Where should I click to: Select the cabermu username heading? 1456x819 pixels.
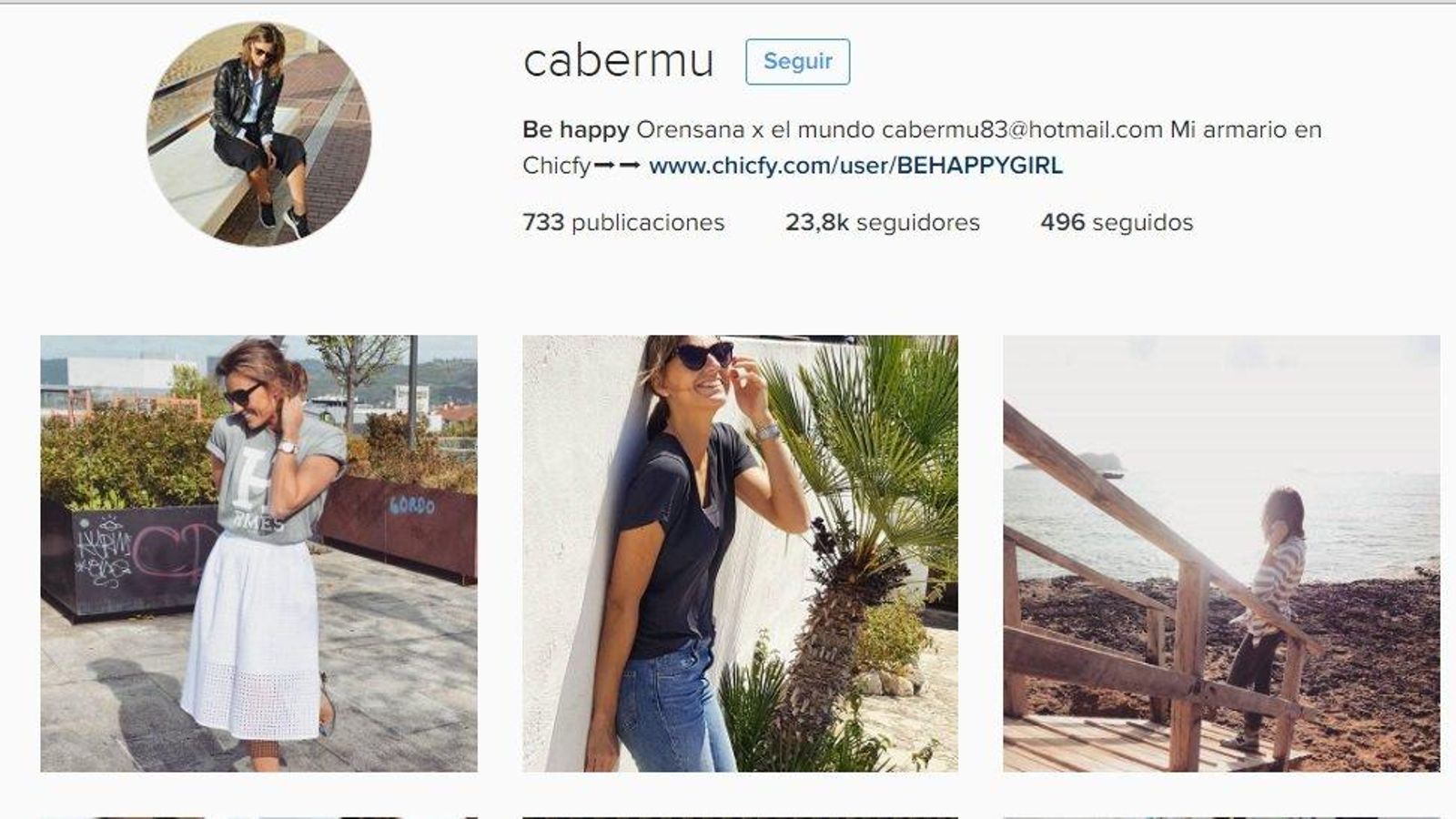click(619, 62)
